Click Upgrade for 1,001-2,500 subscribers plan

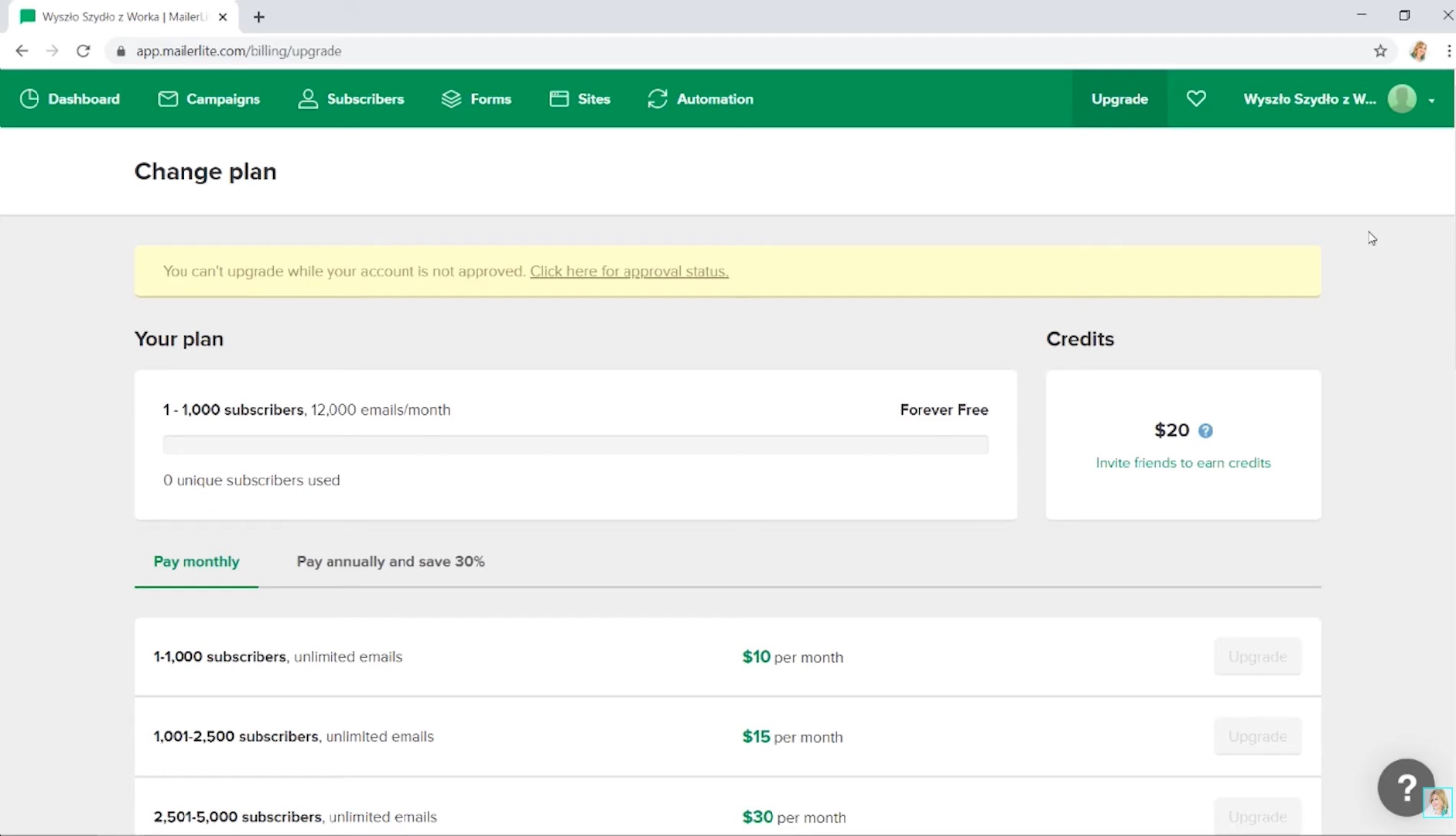tap(1257, 736)
